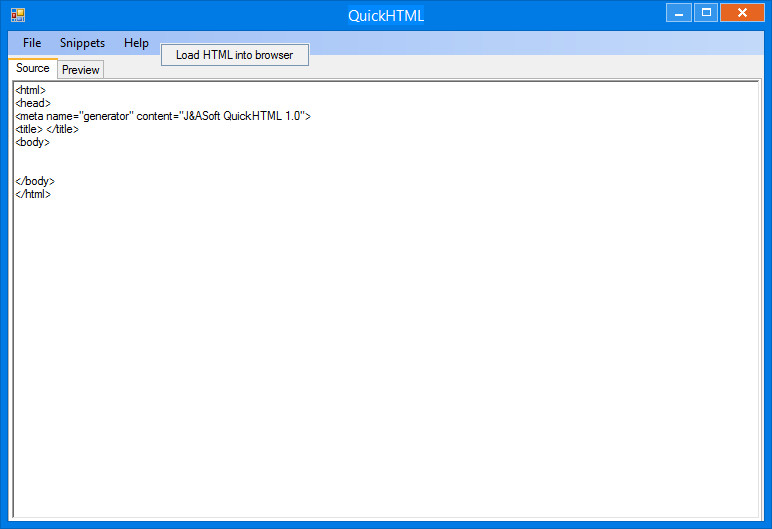Click the QuickHTML app icon in title bar
Screen dimensions: 772x529
pos(18,15)
